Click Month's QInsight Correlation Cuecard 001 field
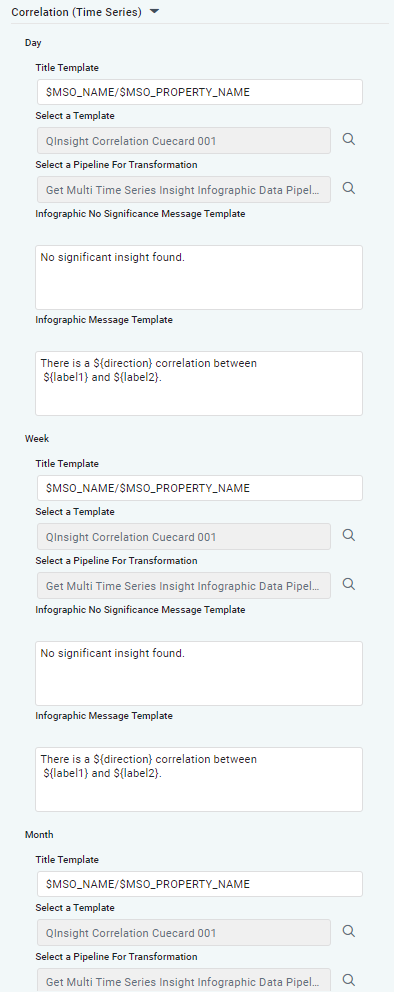 click(184, 933)
